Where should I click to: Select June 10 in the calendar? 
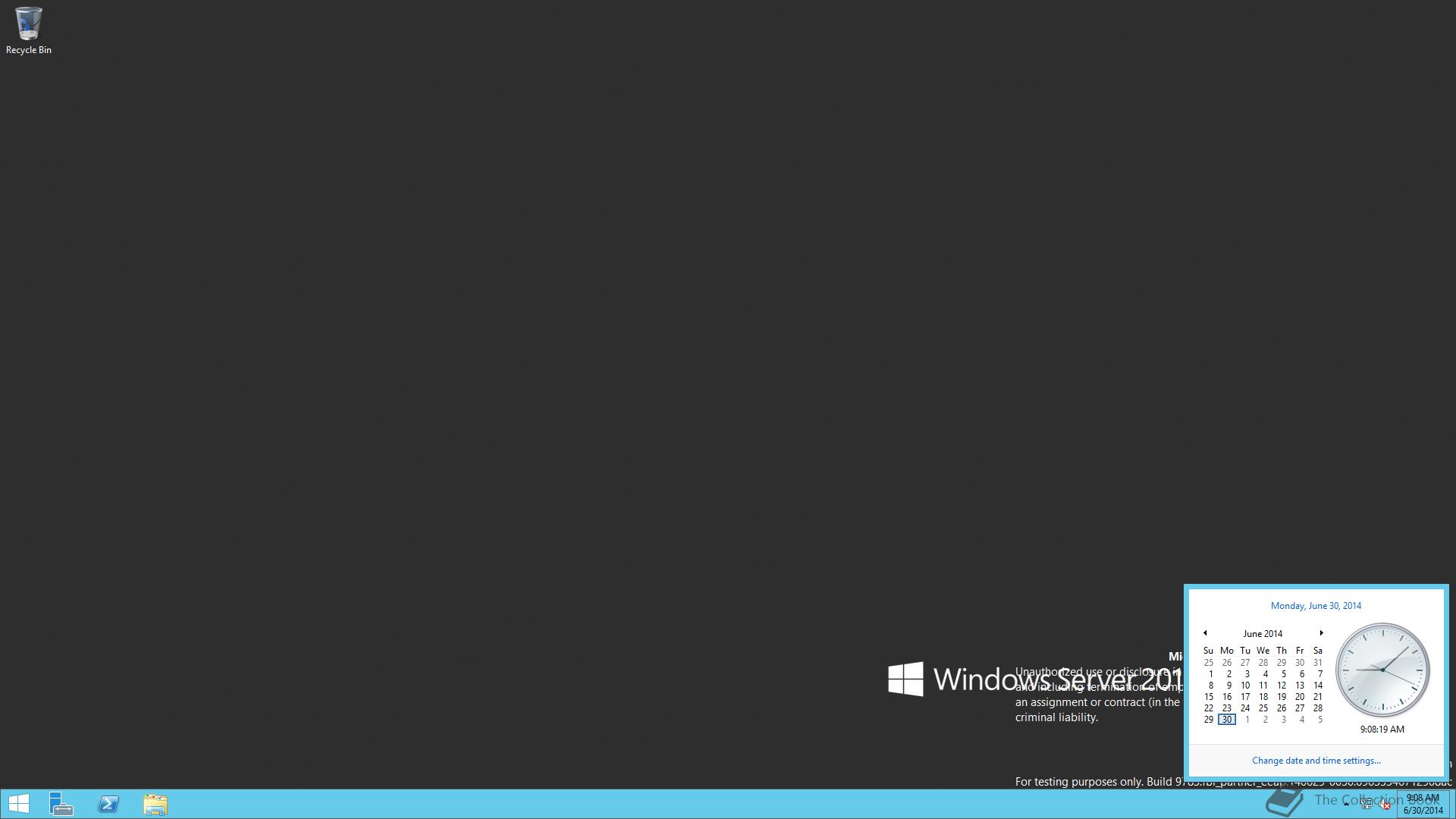tap(1244, 686)
